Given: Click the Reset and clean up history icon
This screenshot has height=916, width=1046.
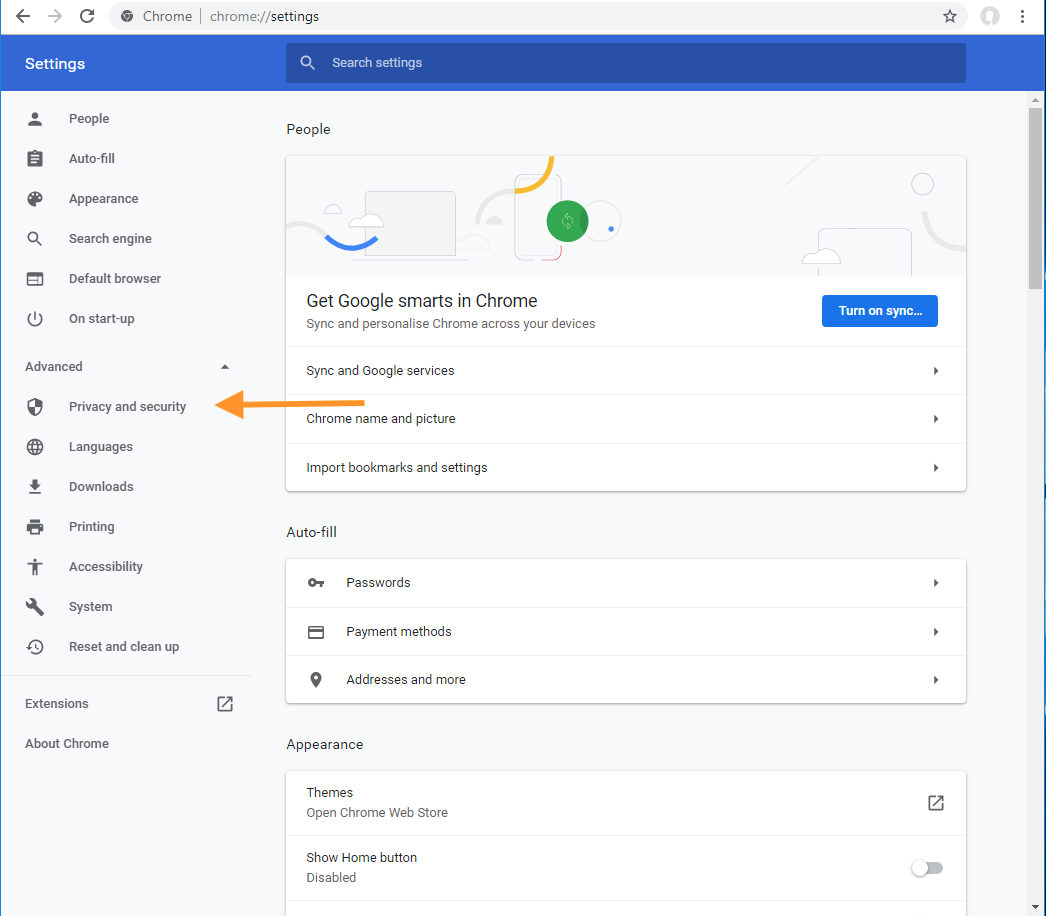Looking at the screenshot, I should coord(35,647).
